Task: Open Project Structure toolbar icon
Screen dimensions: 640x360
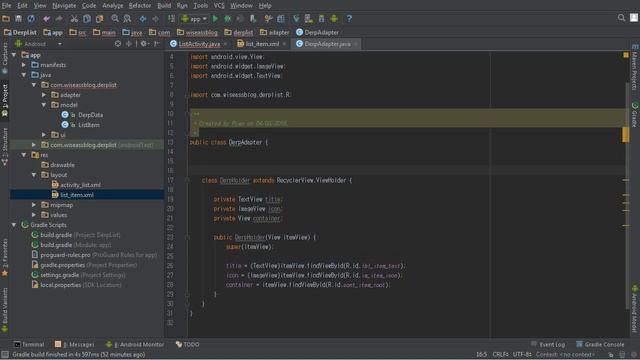Action: coord(281,19)
